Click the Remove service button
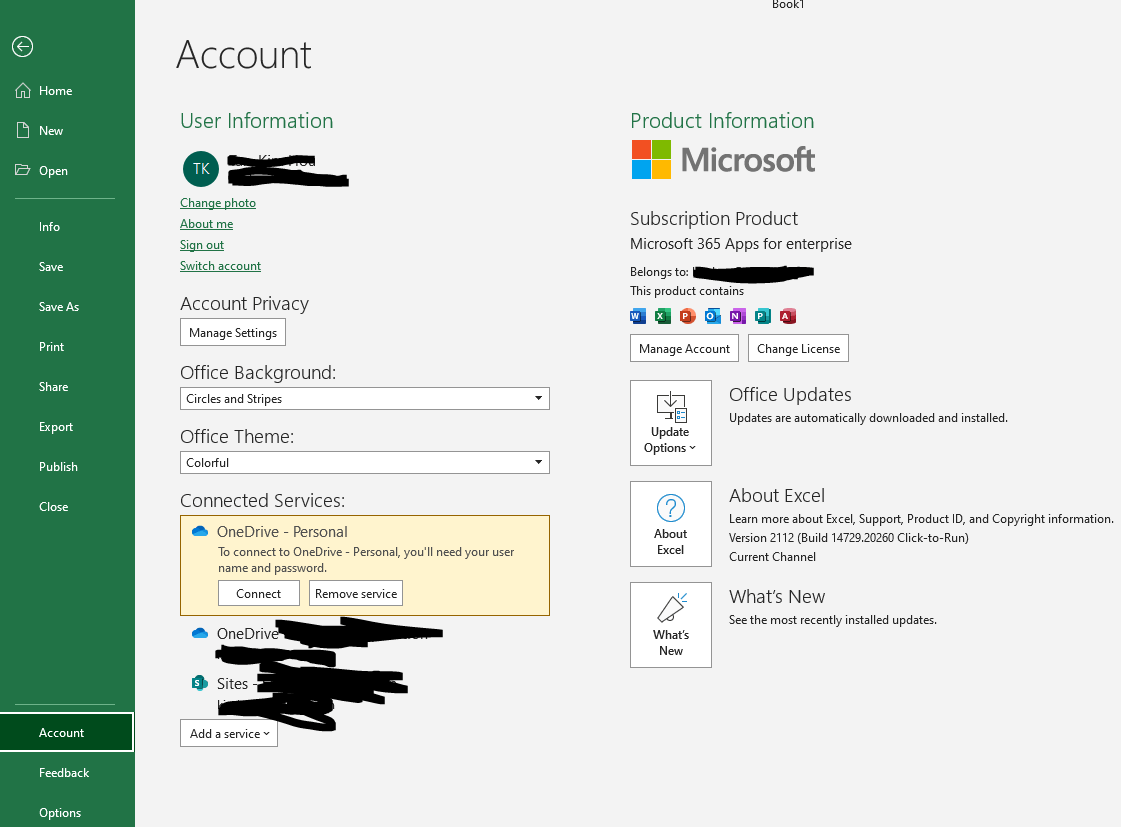The image size is (1121, 827). pos(356,593)
